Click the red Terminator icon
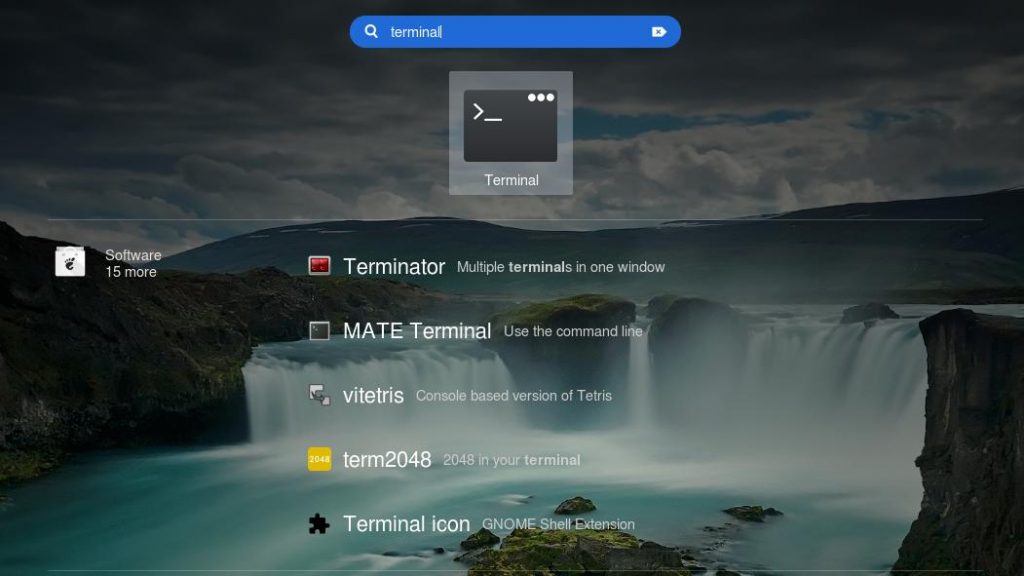The image size is (1024, 576). point(319,266)
